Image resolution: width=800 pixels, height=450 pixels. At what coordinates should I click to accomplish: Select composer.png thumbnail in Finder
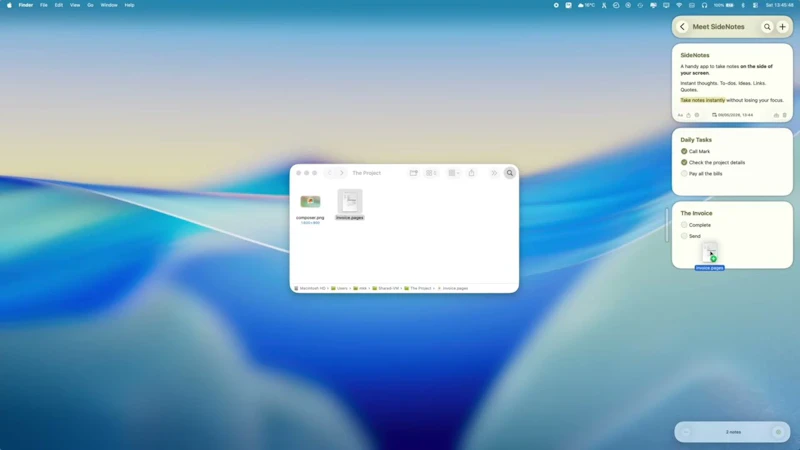point(310,202)
